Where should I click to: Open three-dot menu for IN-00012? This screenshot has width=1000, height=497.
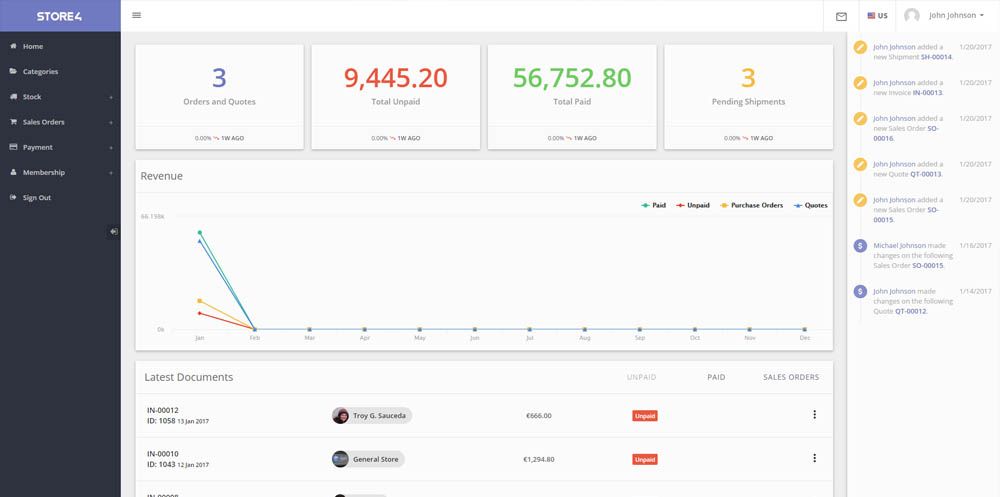coord(814,415)
